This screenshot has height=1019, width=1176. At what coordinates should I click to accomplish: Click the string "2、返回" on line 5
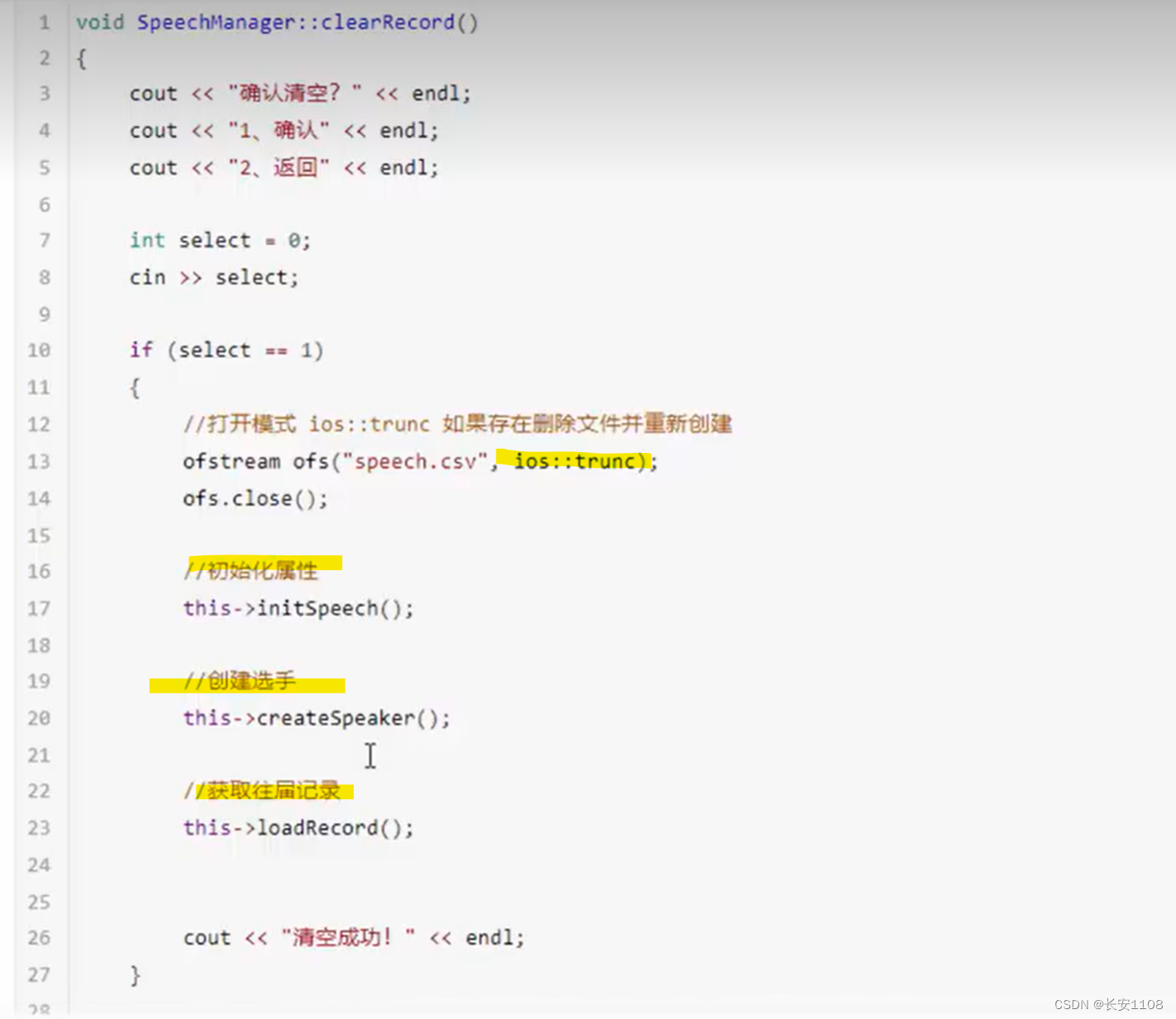point(279,167)
